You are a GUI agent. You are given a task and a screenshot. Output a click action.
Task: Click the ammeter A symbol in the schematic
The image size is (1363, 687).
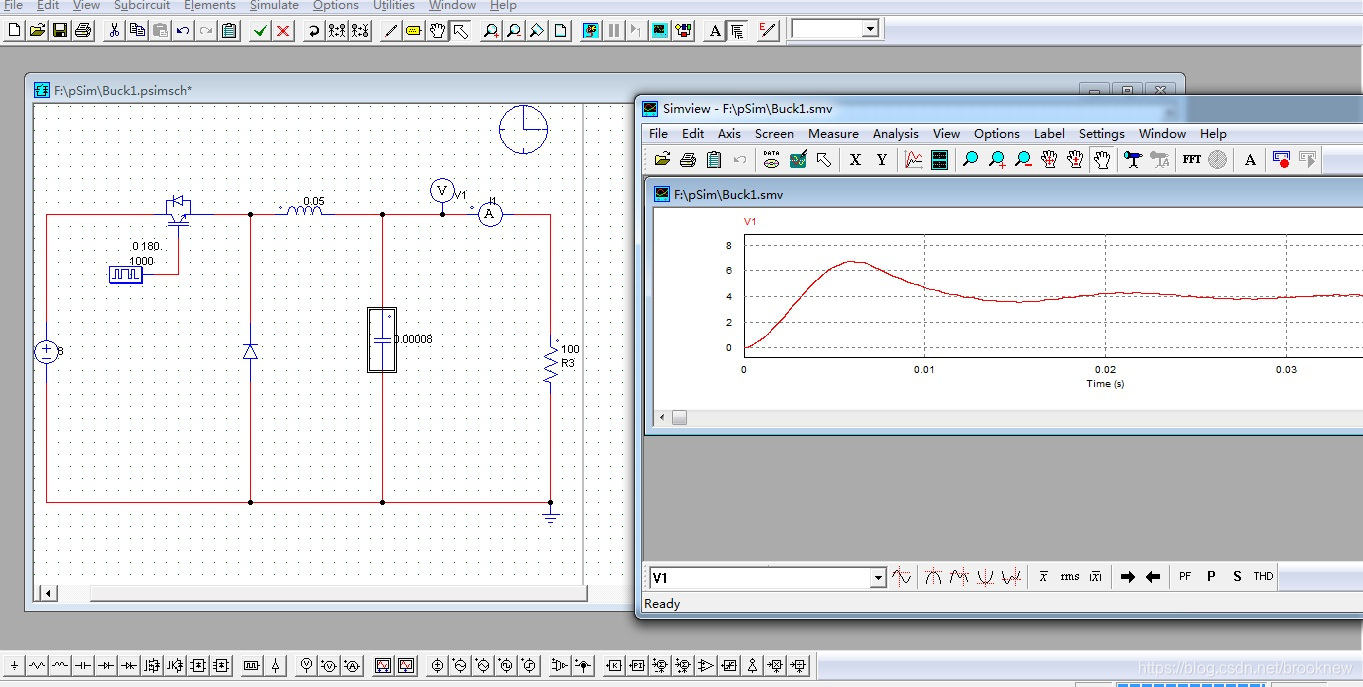[x=489, y=214]
